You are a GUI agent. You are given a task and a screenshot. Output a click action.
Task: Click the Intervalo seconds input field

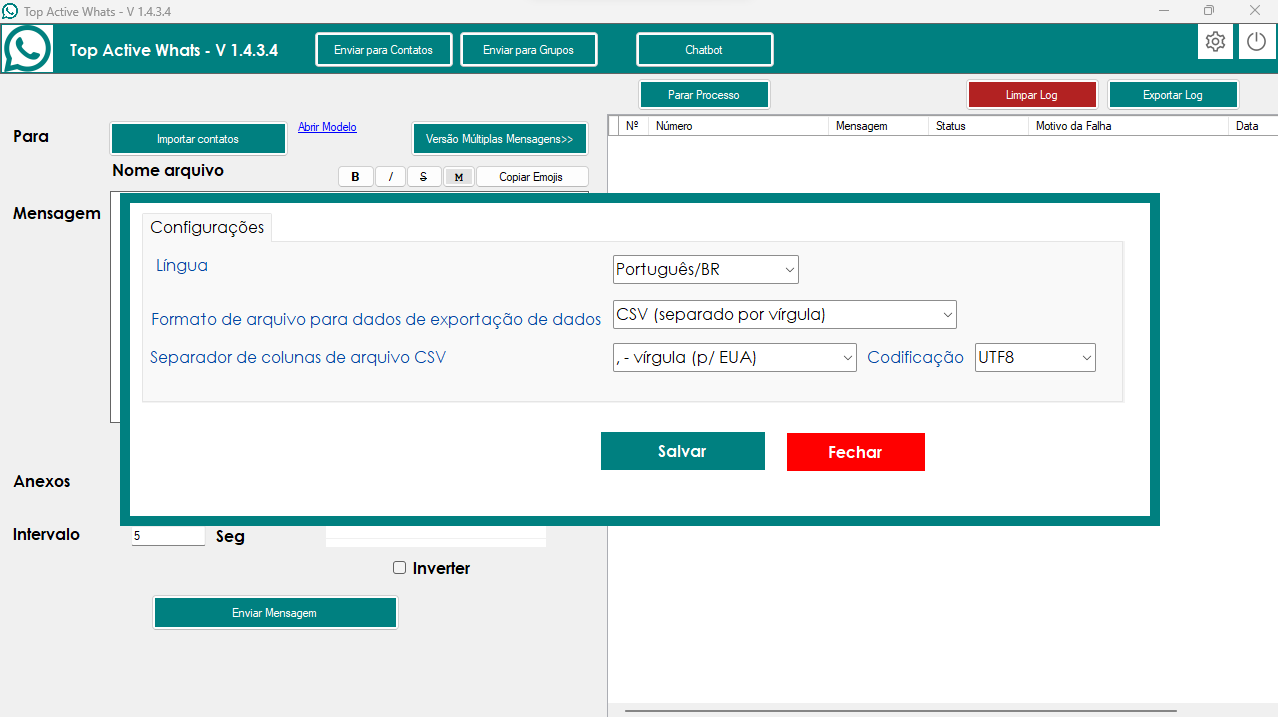point(168,536)
